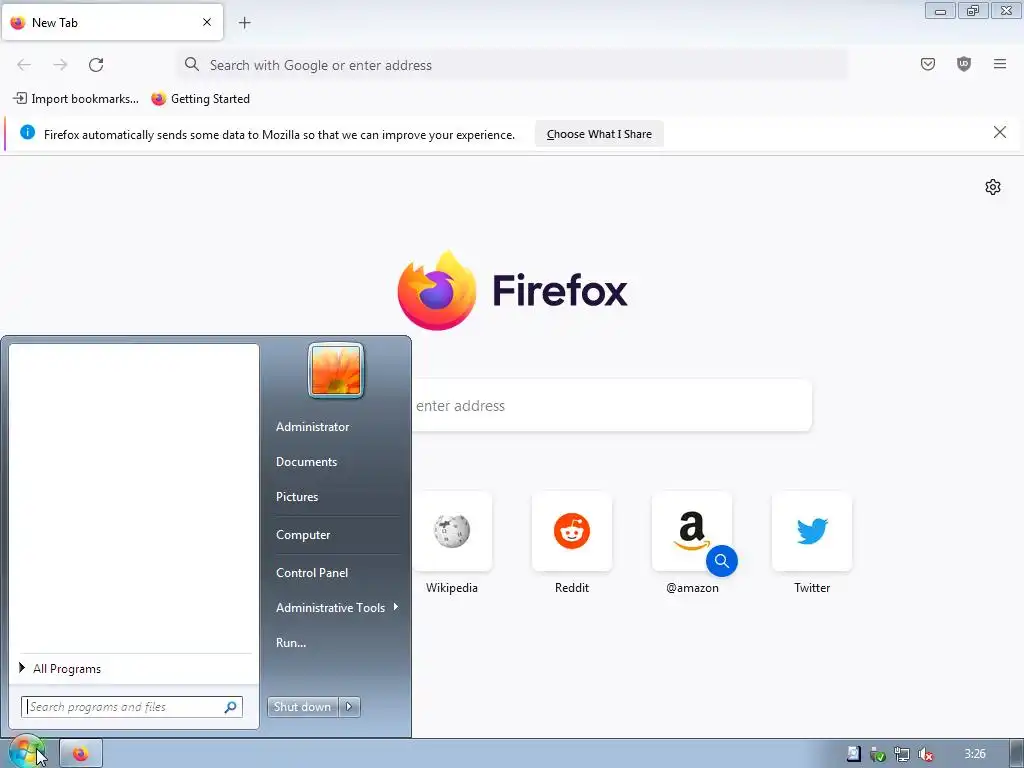Select the New Tab browser tab
This screenshot has height=768, width=1024.
click(x=112, y=22)
